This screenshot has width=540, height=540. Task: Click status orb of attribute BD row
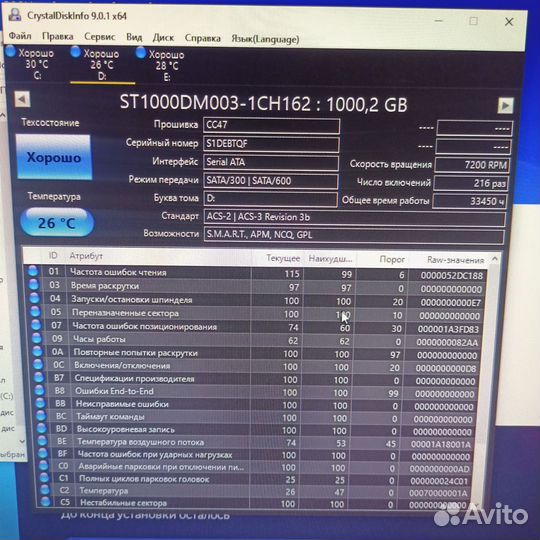(42, 428)
